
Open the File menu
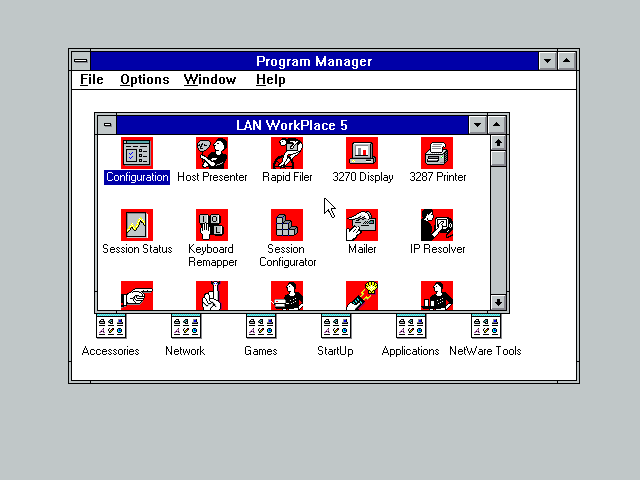92,80
